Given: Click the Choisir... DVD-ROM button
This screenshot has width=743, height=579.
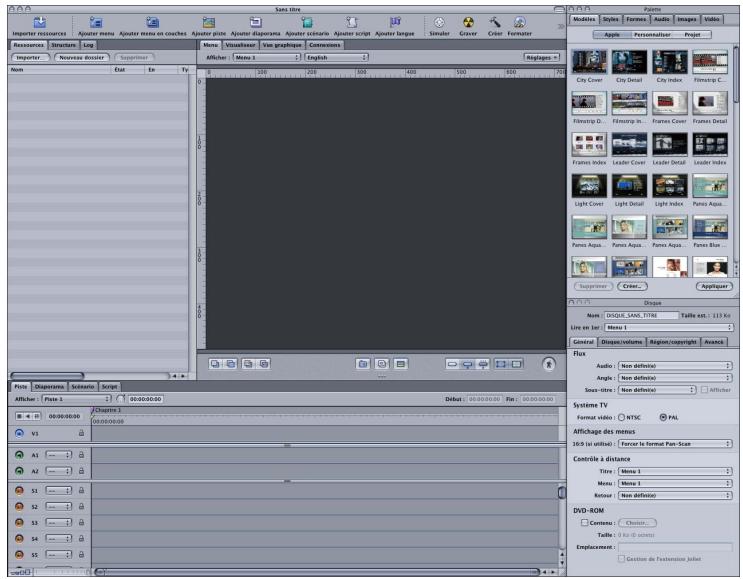Looking at the screenshot, I should click(x=637, y=523).
